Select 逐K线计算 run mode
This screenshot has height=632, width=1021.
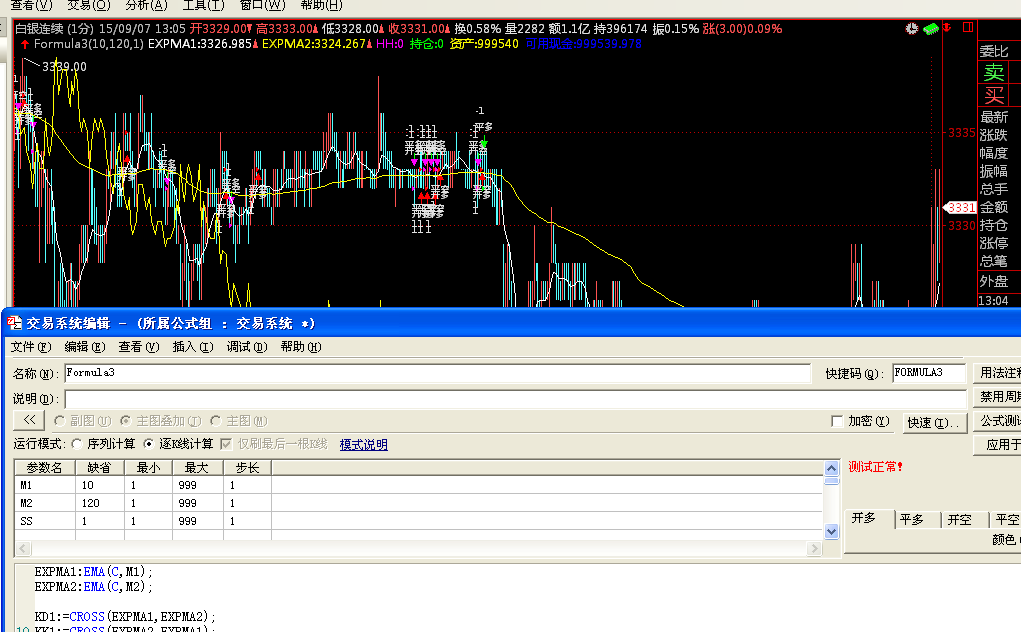(148, 444)
